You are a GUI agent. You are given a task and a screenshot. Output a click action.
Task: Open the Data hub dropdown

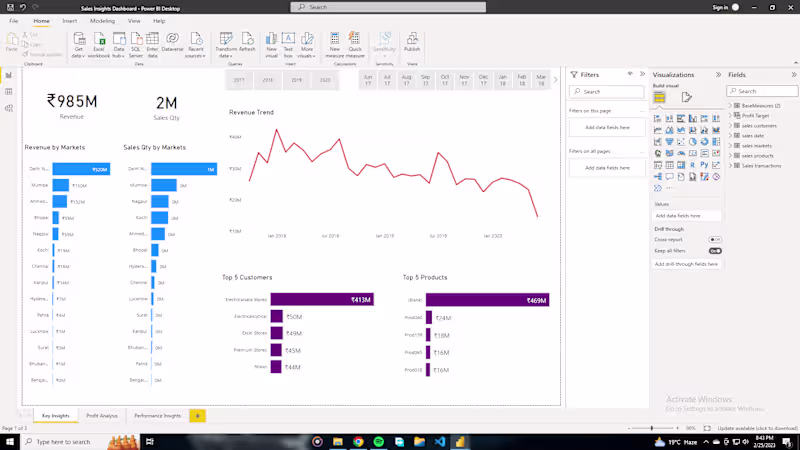tap(119, 45)
